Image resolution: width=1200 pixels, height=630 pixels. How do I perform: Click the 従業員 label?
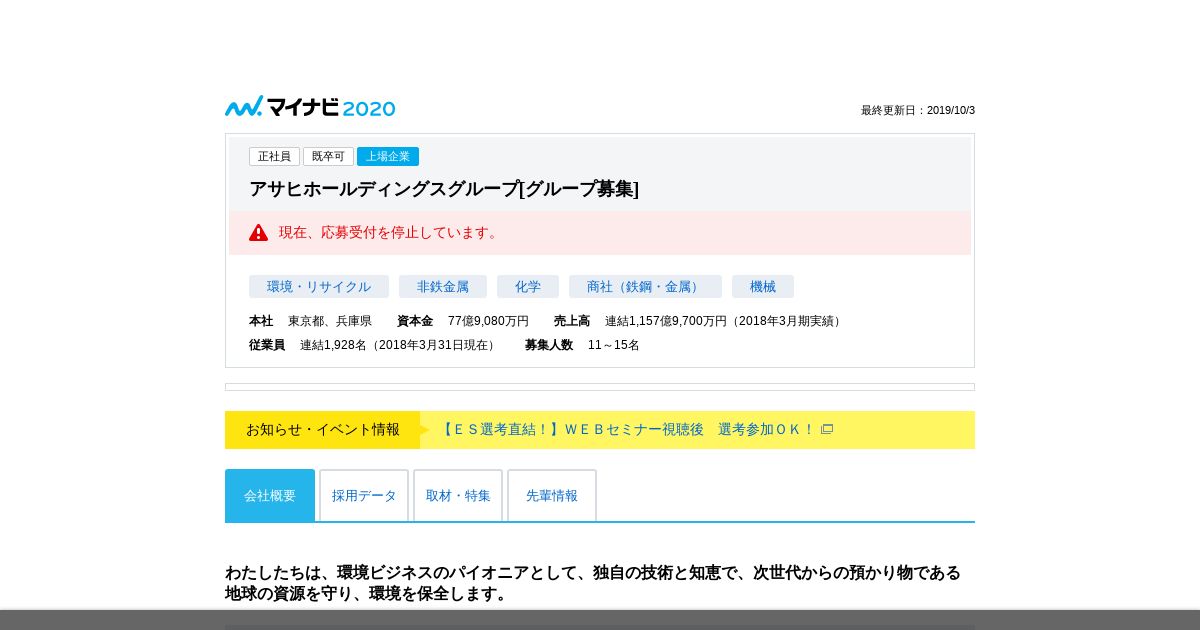(x=267, y=345)
